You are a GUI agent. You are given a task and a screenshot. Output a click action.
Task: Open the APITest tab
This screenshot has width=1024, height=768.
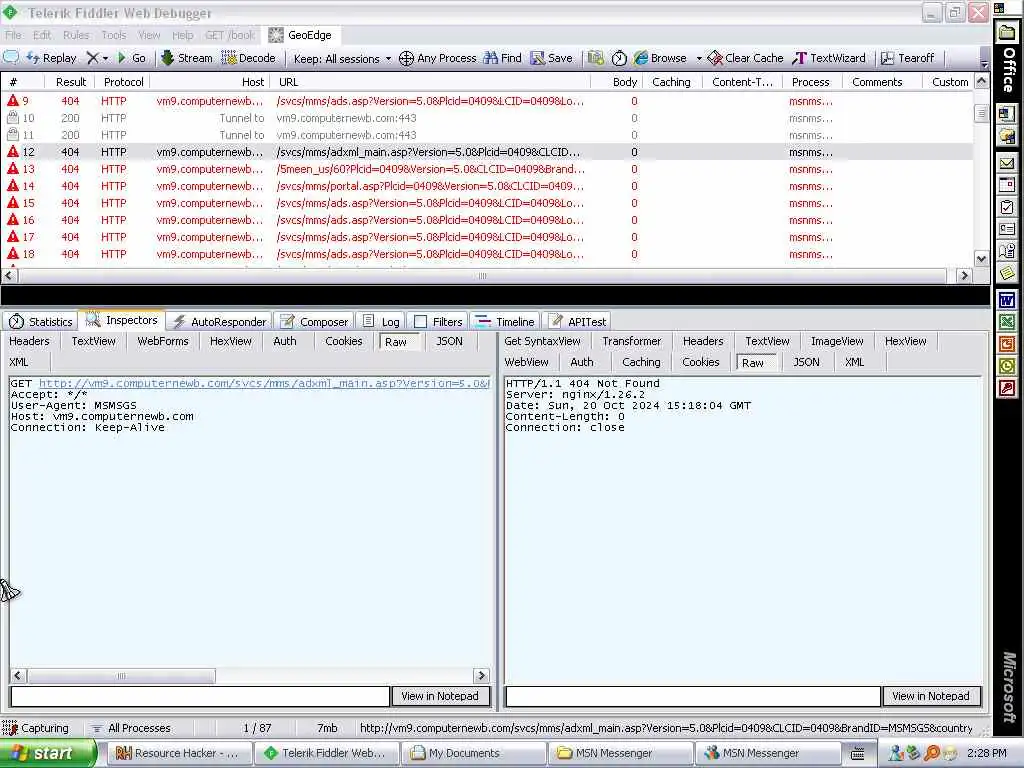point(578,321)
